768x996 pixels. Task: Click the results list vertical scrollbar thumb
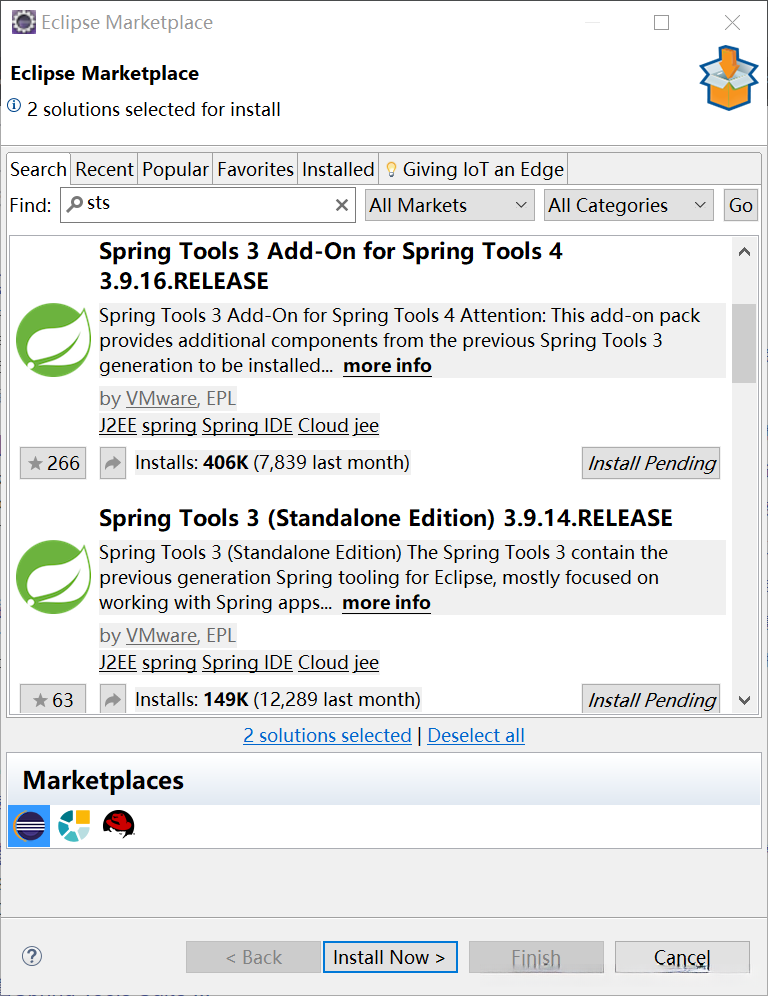(x=743, y=342)
